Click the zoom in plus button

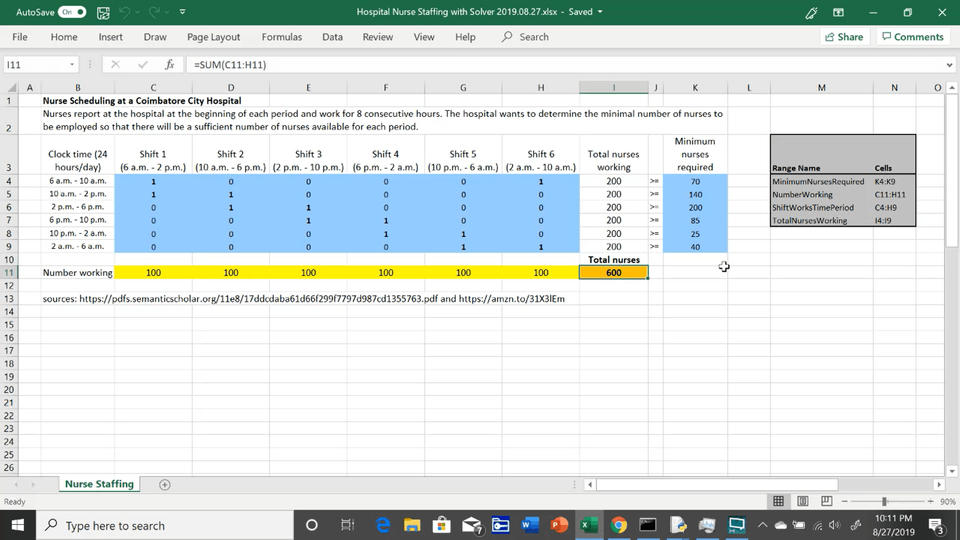click(931, 501)
